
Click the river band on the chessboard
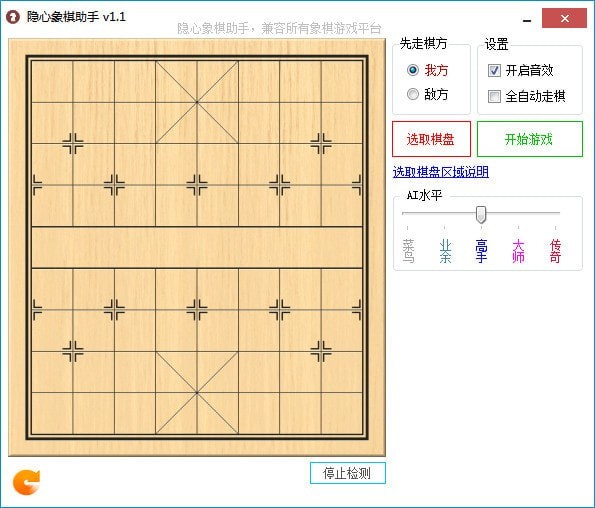(x=197, y=247)
